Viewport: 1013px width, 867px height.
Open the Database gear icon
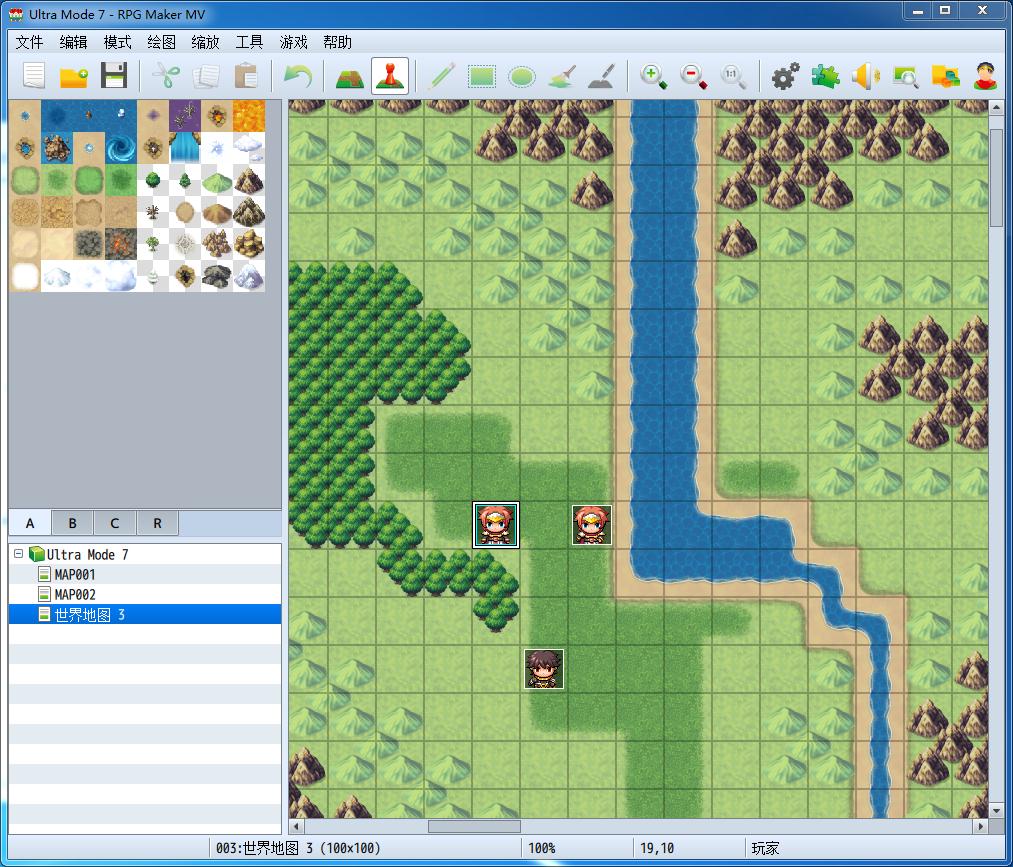point(786,76)
